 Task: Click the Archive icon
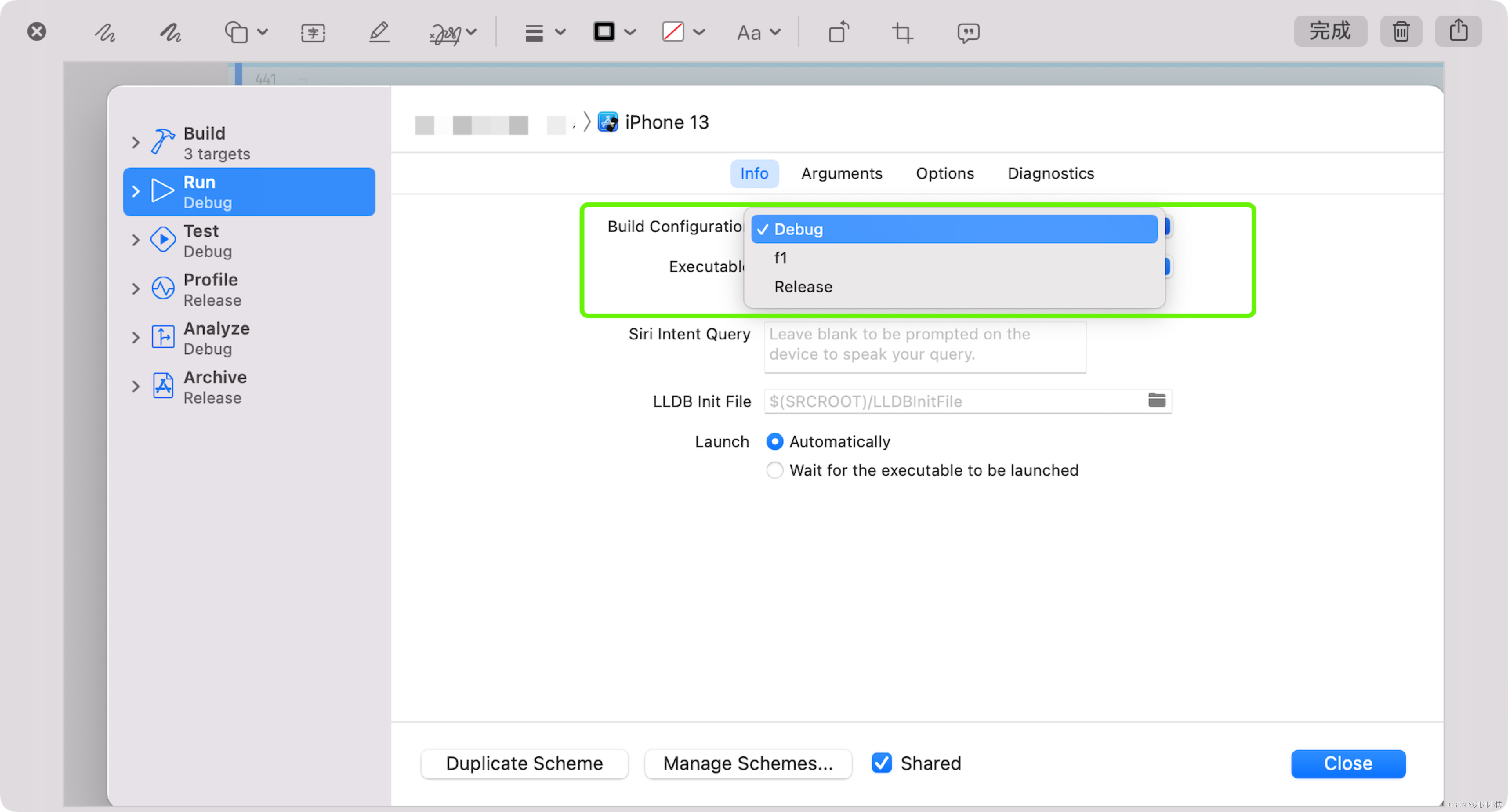pyautogui.click(x=163, y=386)
